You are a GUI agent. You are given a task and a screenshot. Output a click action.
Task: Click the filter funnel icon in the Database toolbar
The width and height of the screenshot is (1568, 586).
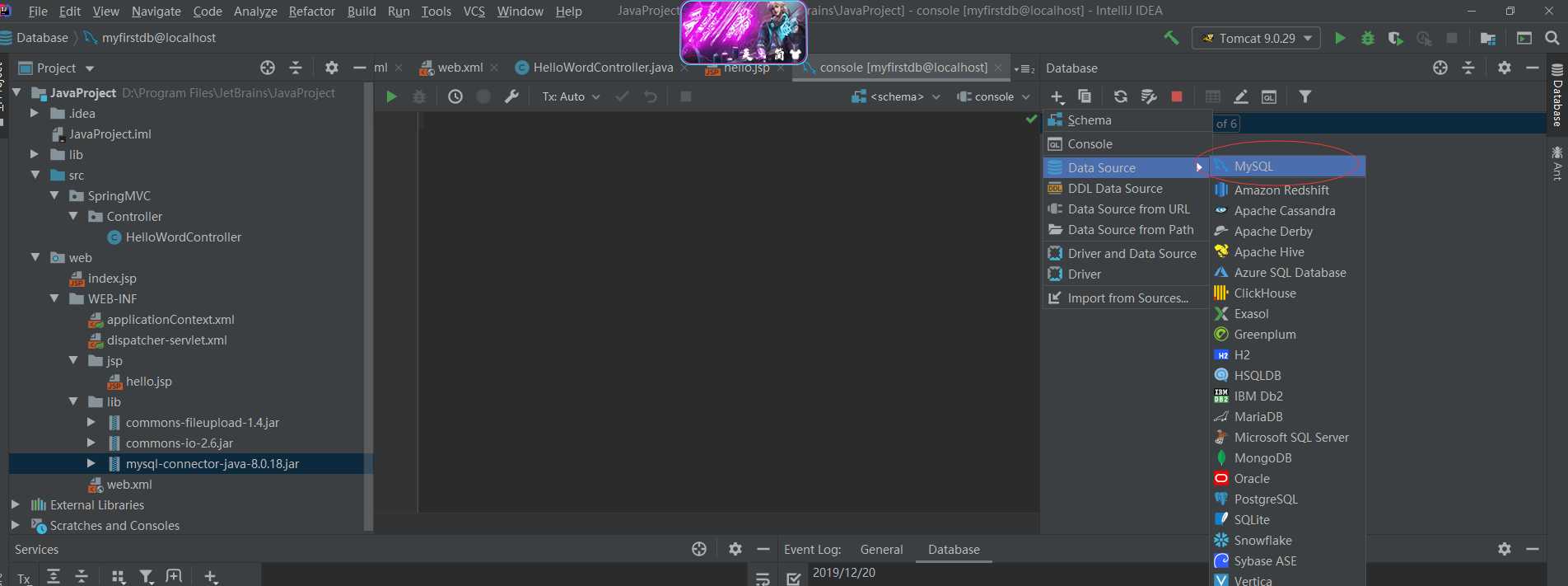coord(1305,96)
